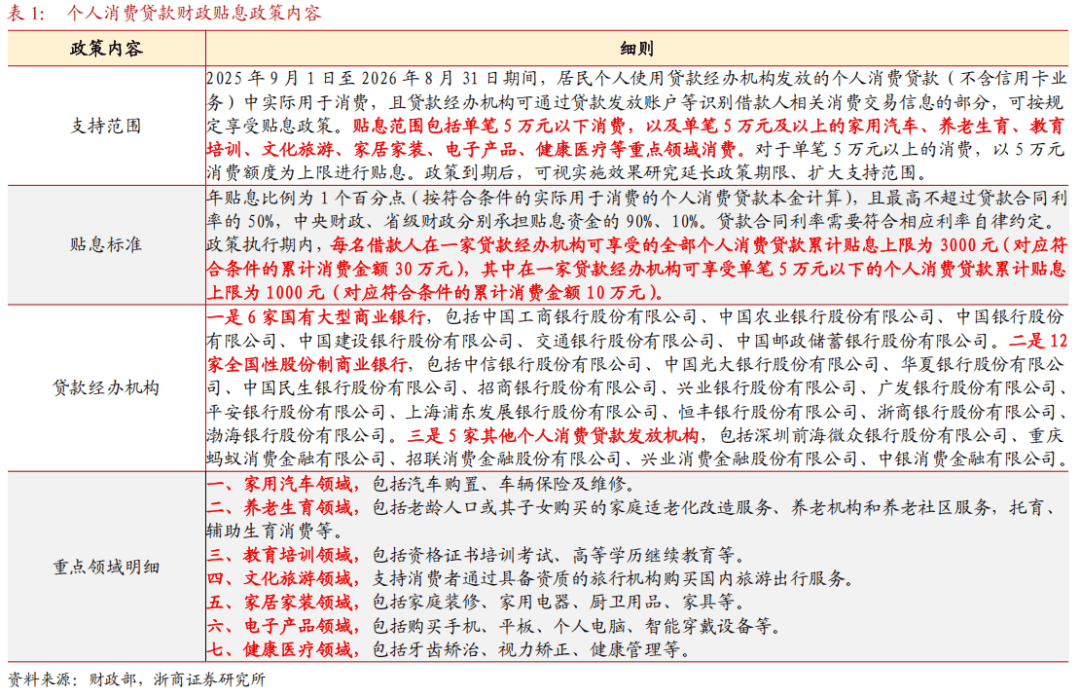Viewport: 1080px width, 697px height.
Task: Click the 支持范围 row label
Action: pos(106,126)
